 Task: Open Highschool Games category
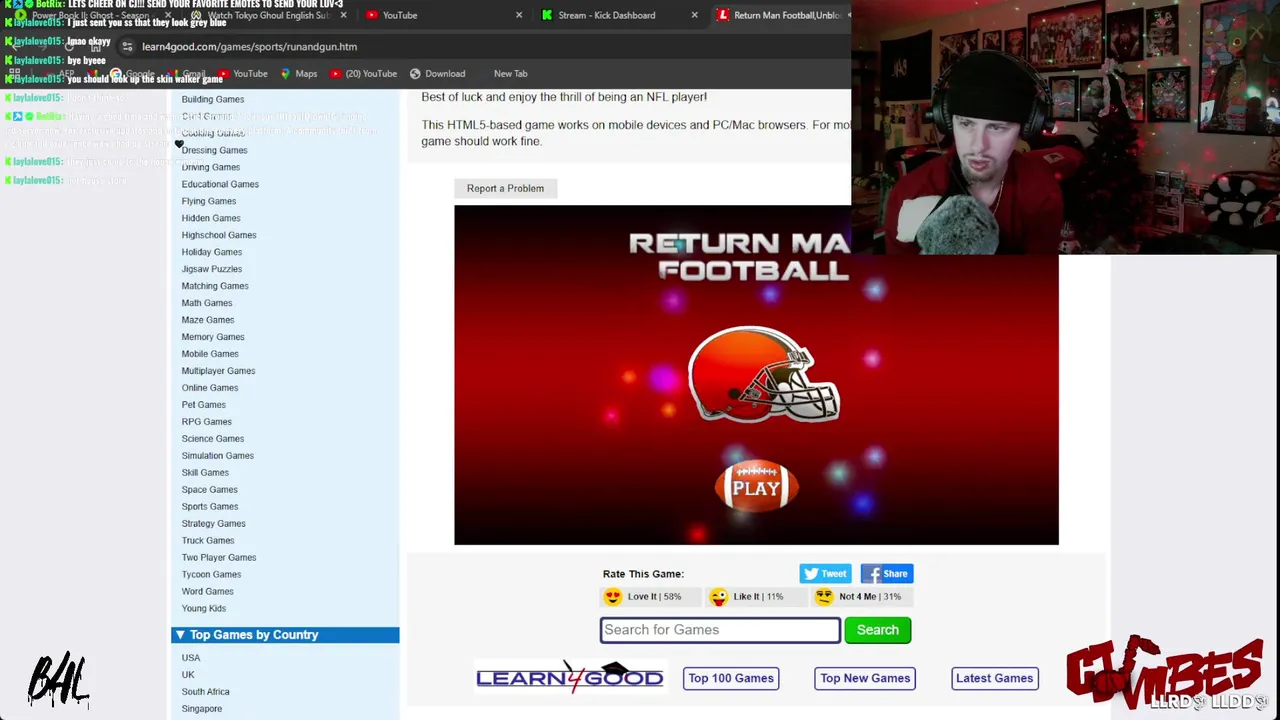coord(219,235)
